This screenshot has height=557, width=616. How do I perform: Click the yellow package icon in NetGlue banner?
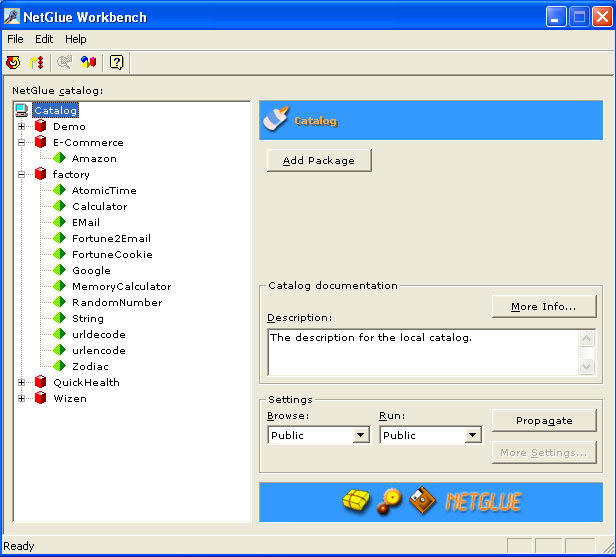click(356, 500)
